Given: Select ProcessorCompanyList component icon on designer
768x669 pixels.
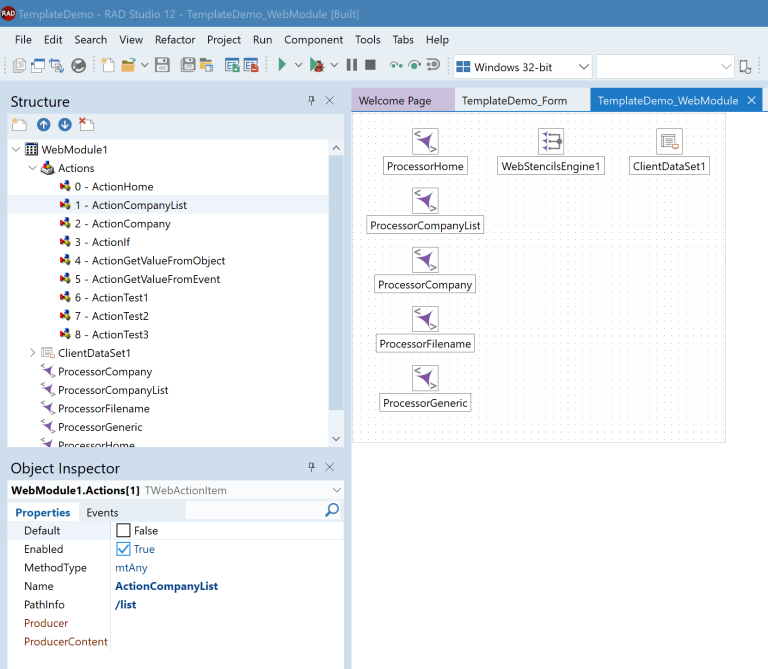Looking at the screenshot, I should (425, 200).
